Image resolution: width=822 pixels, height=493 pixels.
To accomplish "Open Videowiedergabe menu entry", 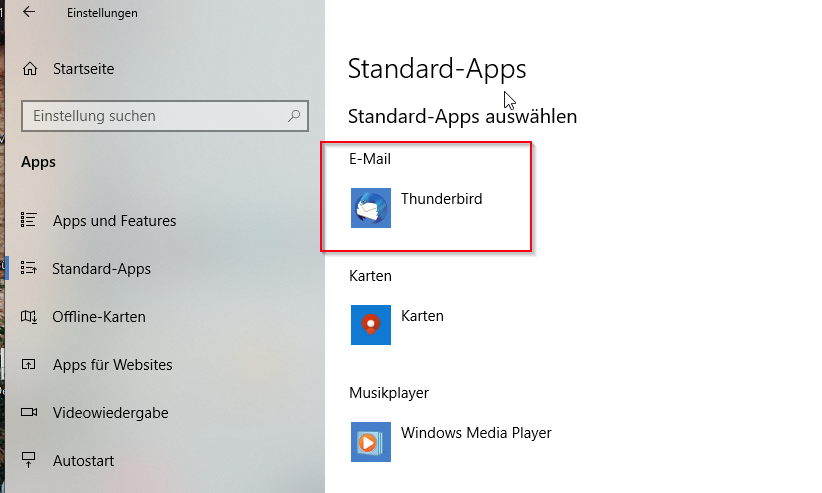I will pyautogui.click(x=111, y=413).
